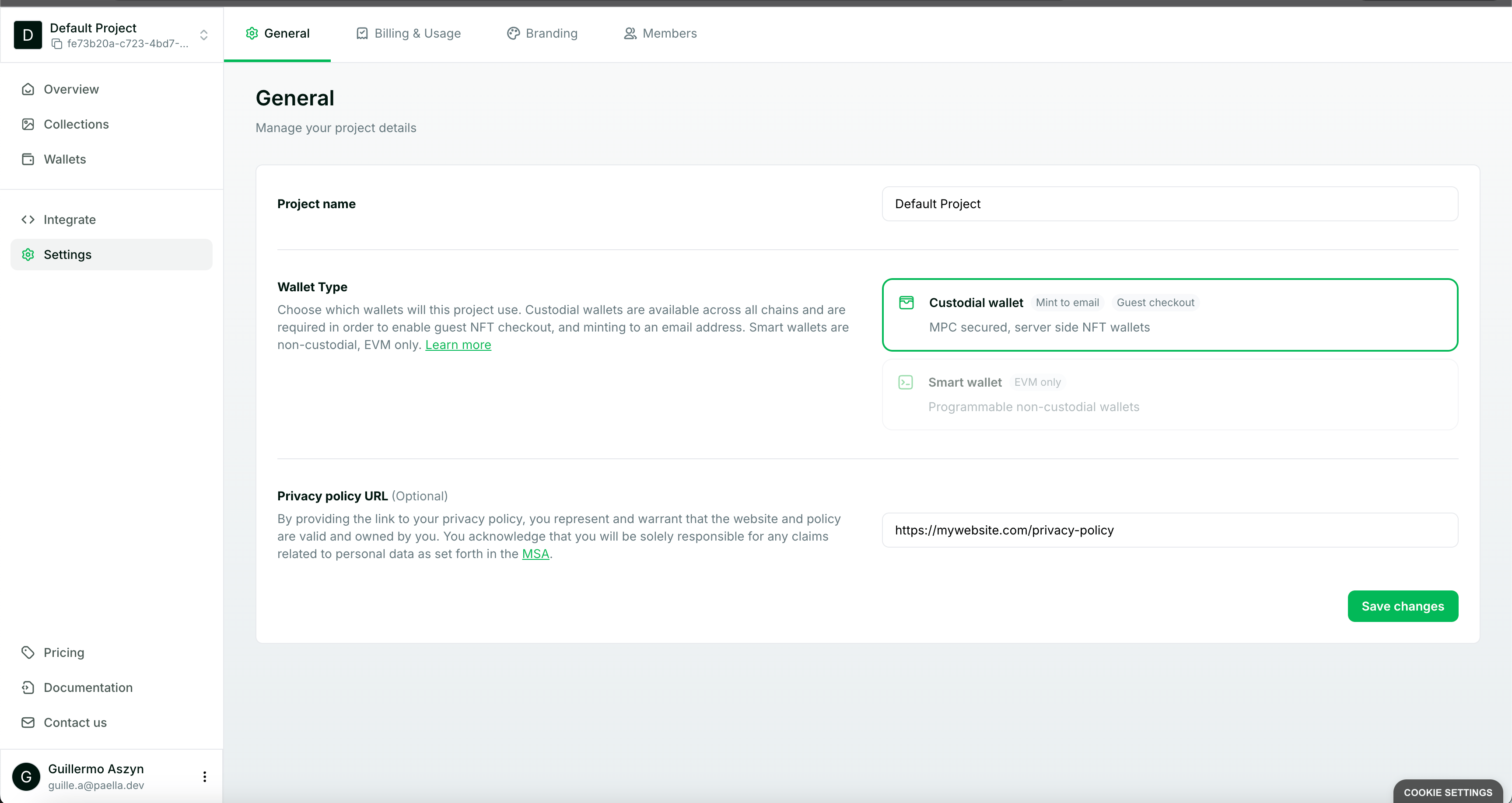Click the Custodial wallet icon
The width and height of the screenshot is (1512, 803).
(906, 303)
